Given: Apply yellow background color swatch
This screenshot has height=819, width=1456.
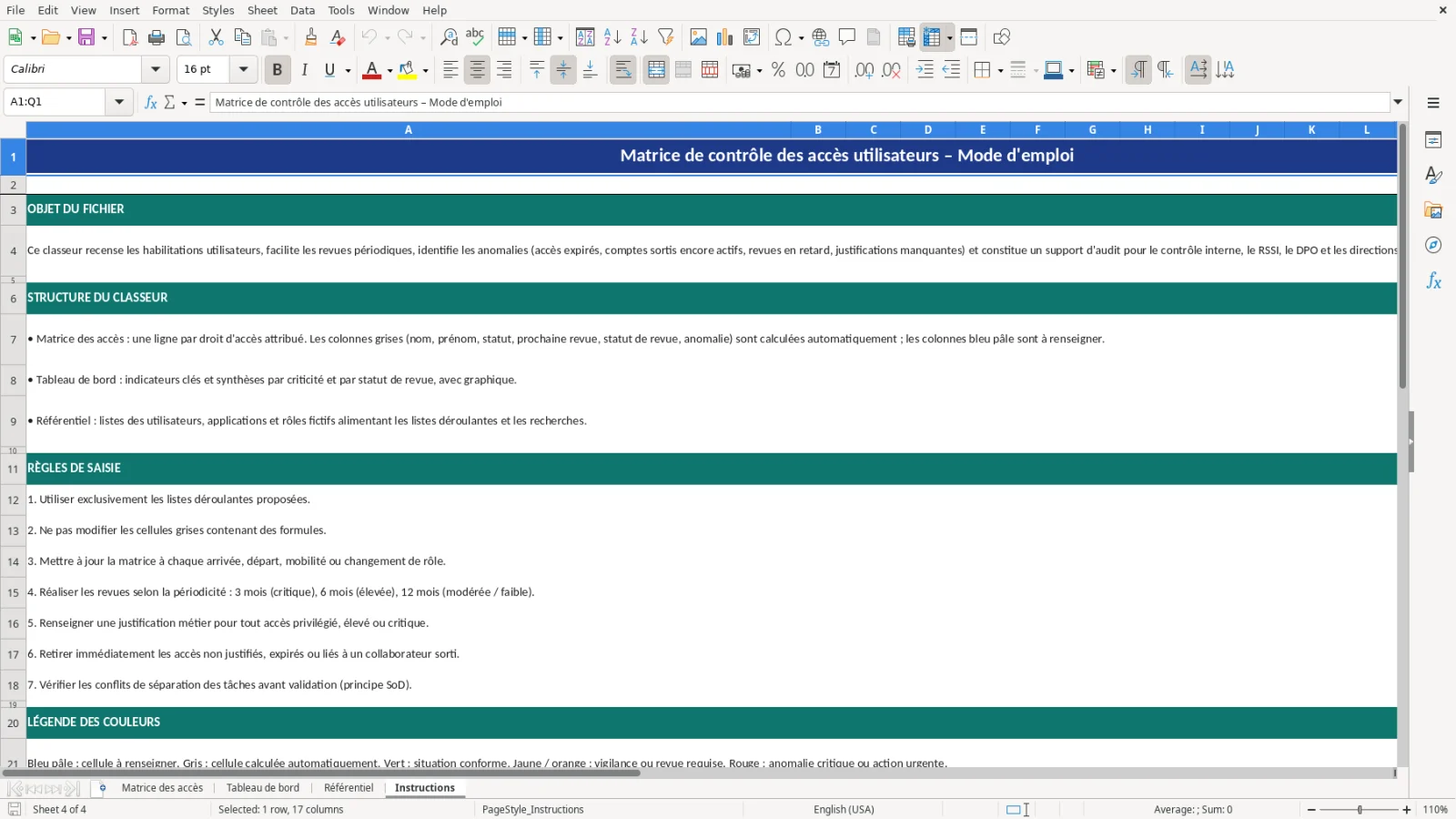Looking at the screenshot, I should [408, 70].
